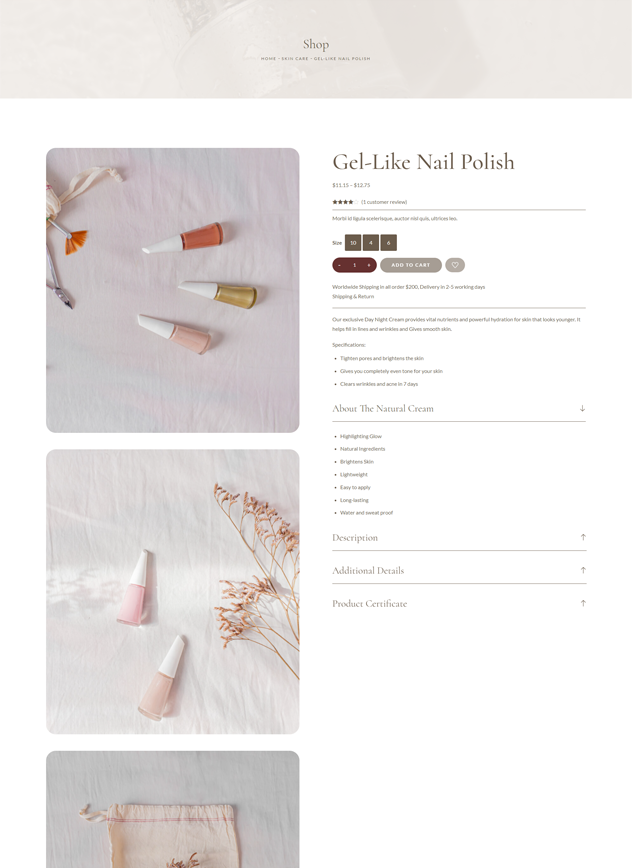Image resolution: width=632 pixels, height=868 pixels.
Task: Open the Shipping & Return link
Action: pyautogui.click(x=353, y=297)
